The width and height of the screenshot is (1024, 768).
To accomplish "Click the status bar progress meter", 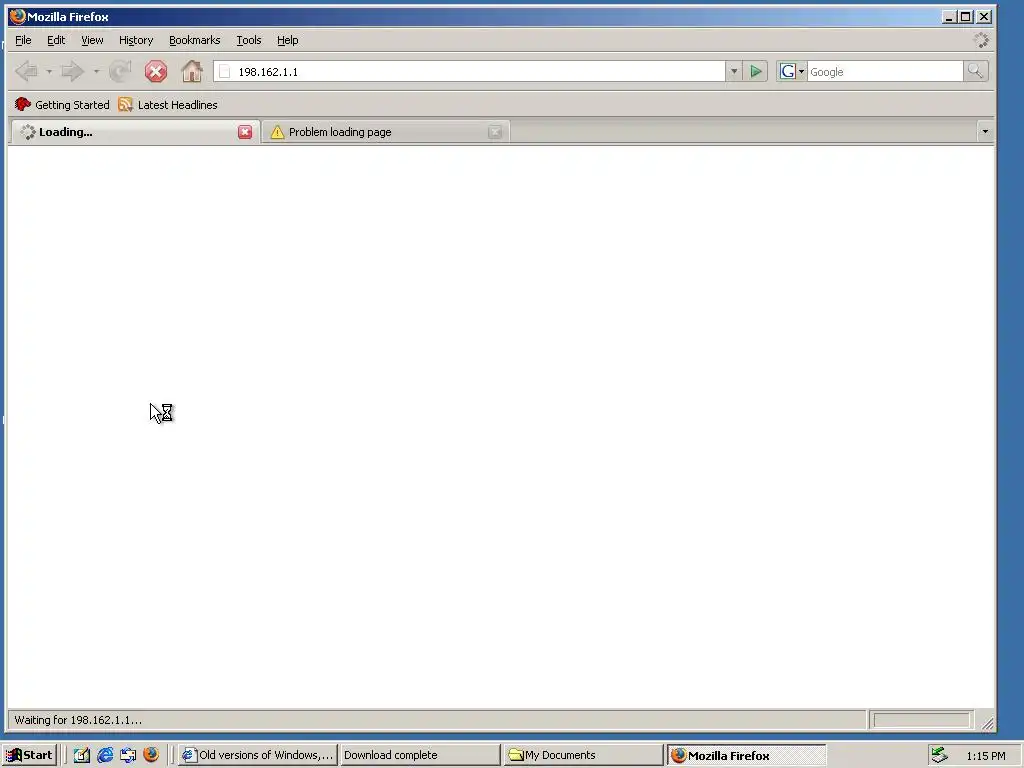I will [x=921, y=720].
